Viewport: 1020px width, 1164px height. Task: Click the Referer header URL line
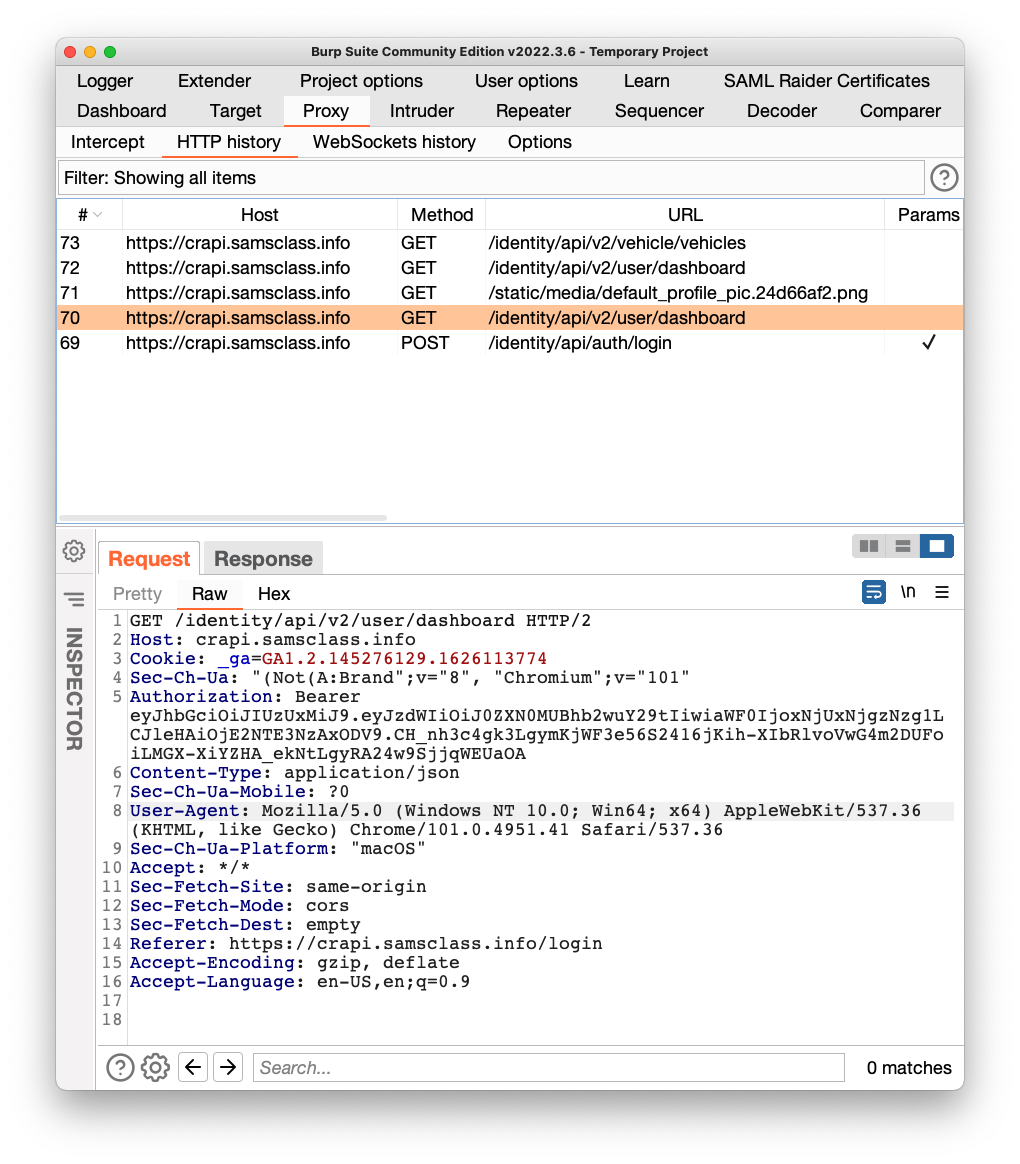tap(366, 944)
